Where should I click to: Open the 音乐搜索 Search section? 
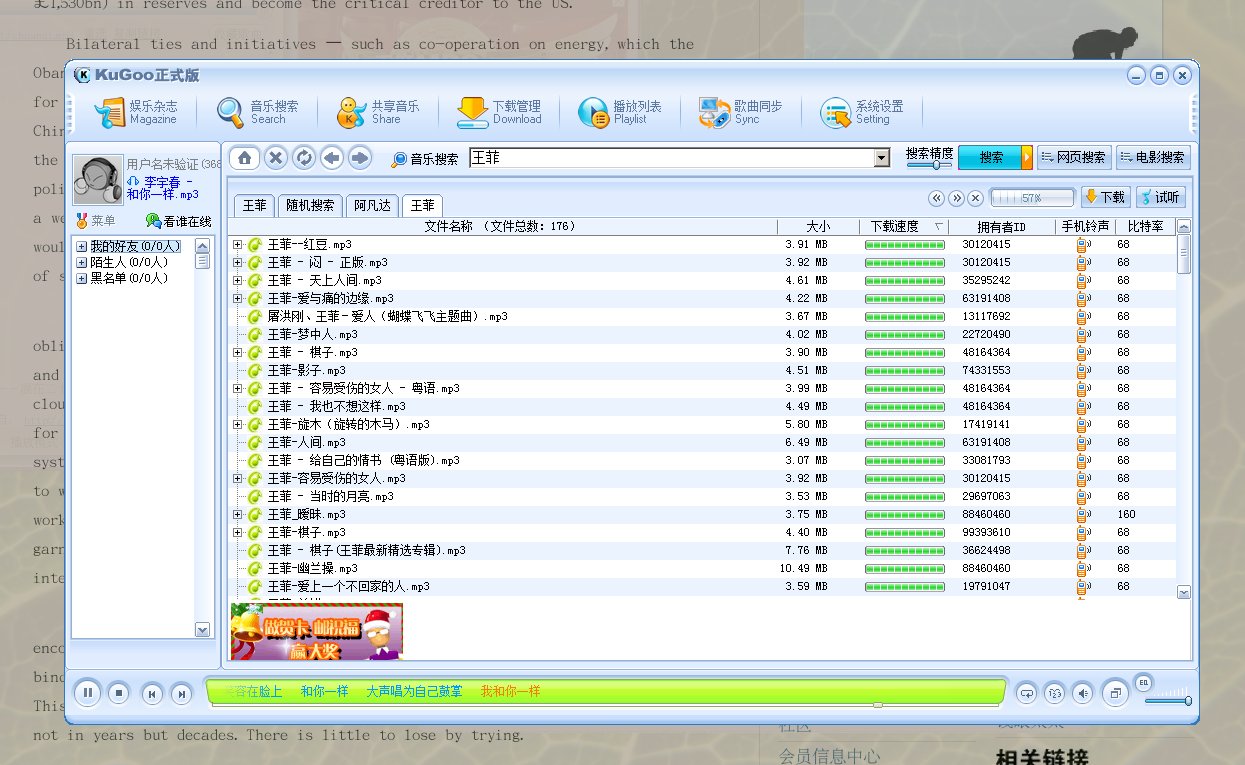click(258, 112)
